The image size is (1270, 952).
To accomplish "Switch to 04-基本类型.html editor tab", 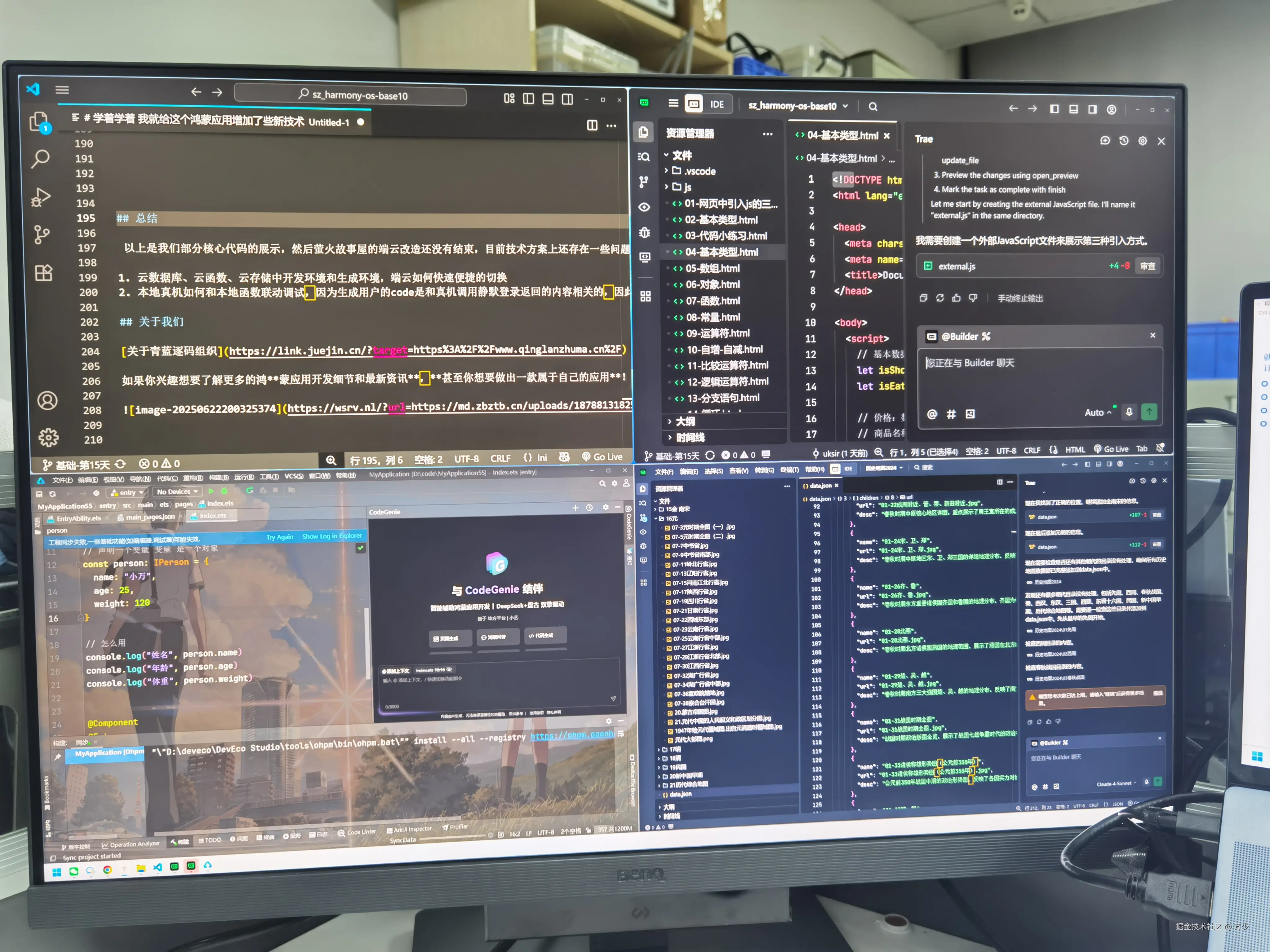I will [x=842, y=135].
